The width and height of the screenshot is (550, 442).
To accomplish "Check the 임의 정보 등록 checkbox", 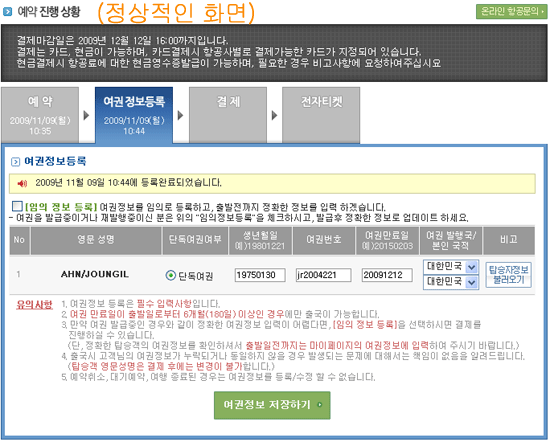I will coord(17,206).
